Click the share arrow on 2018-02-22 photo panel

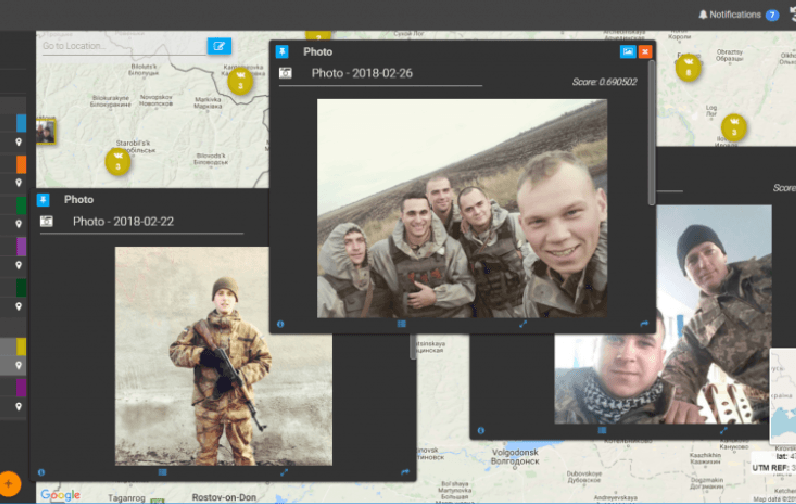tap(405, 472)
